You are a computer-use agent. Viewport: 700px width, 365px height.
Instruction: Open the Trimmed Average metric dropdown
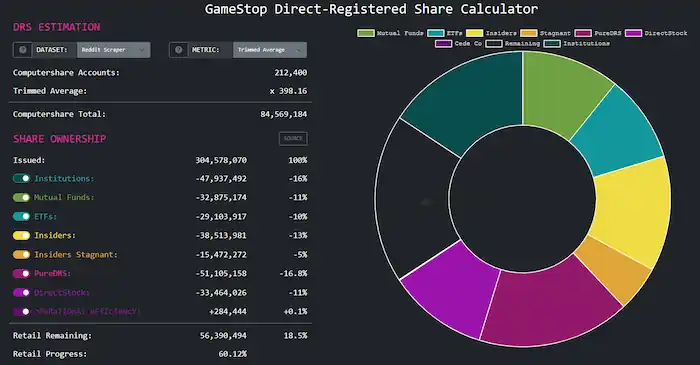click(270, 50)
